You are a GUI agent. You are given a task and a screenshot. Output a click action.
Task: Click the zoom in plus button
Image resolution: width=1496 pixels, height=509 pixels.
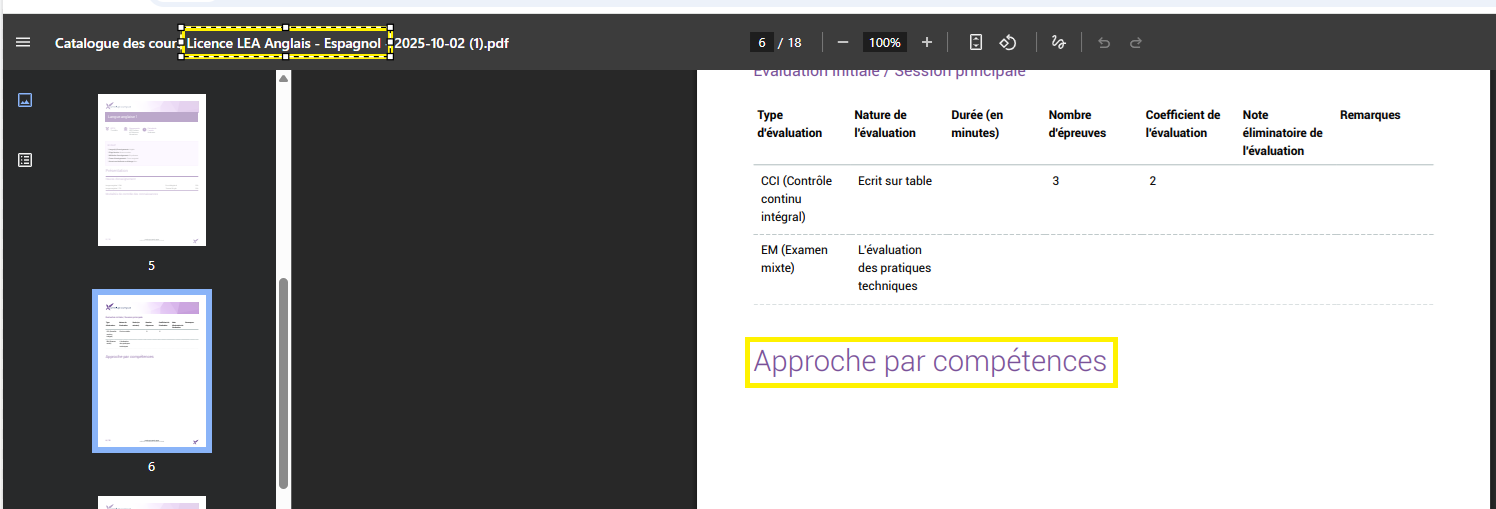[927, 42]
